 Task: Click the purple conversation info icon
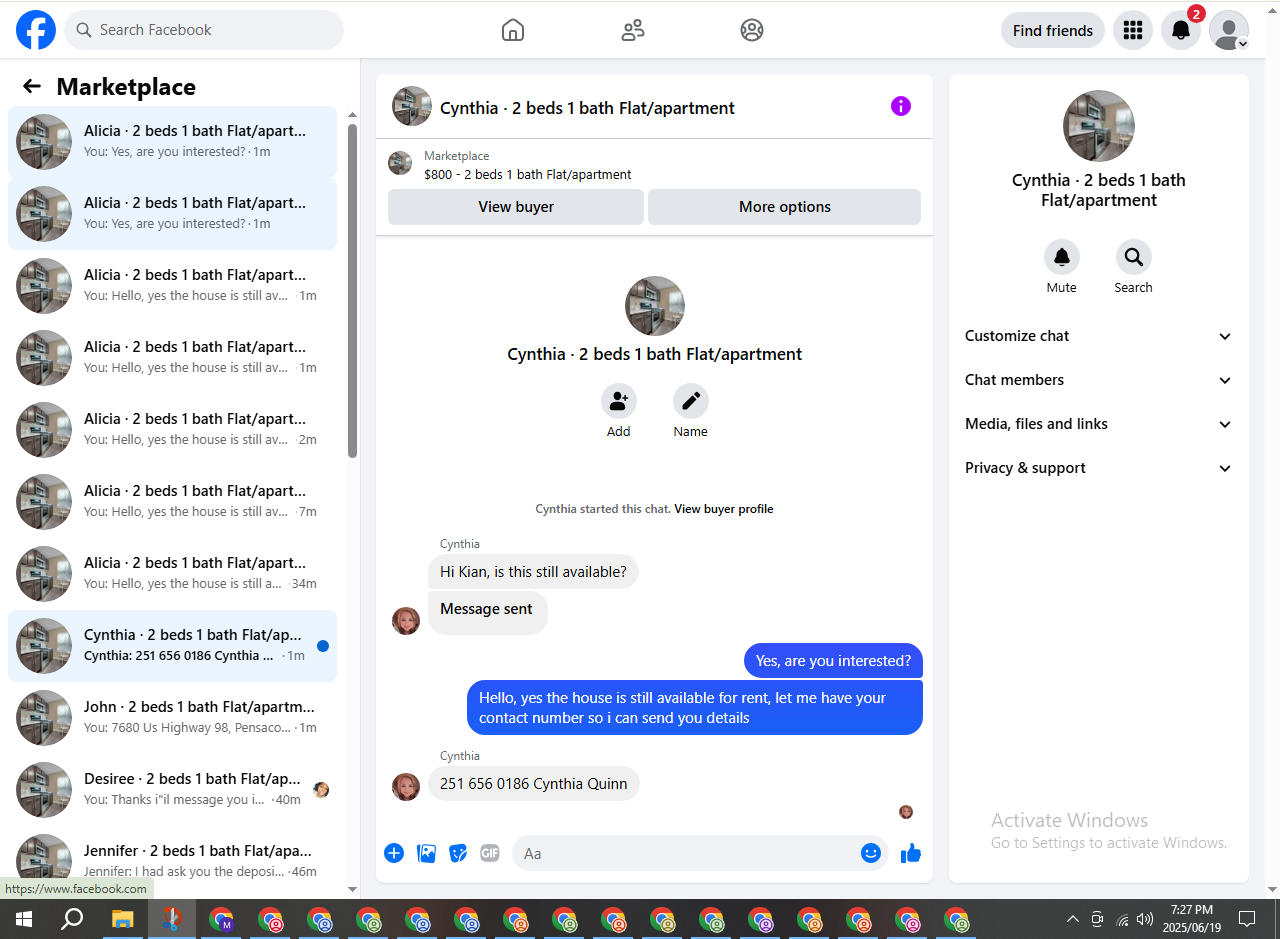pyautogui.click(x=901, y=106)
